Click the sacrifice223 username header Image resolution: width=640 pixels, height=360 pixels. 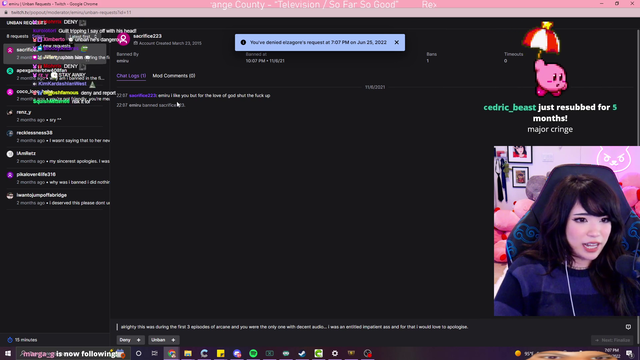click(147, 36)
